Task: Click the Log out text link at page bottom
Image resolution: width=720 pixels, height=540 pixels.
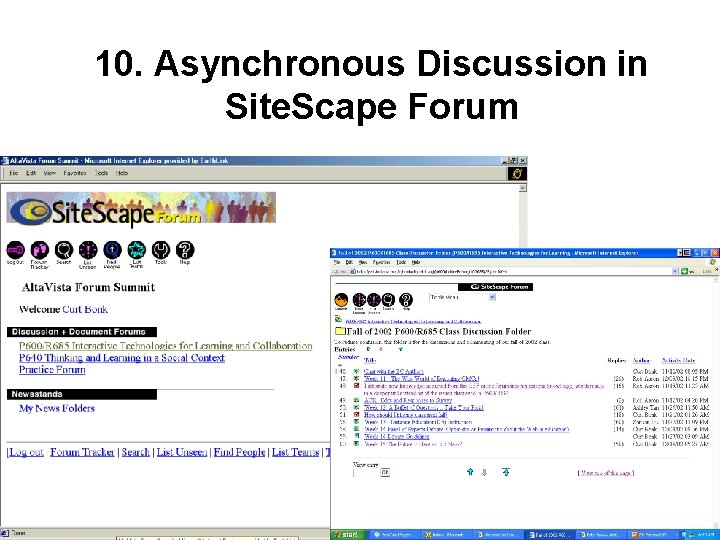Action: pyautogui.click(x=27, y=452)
